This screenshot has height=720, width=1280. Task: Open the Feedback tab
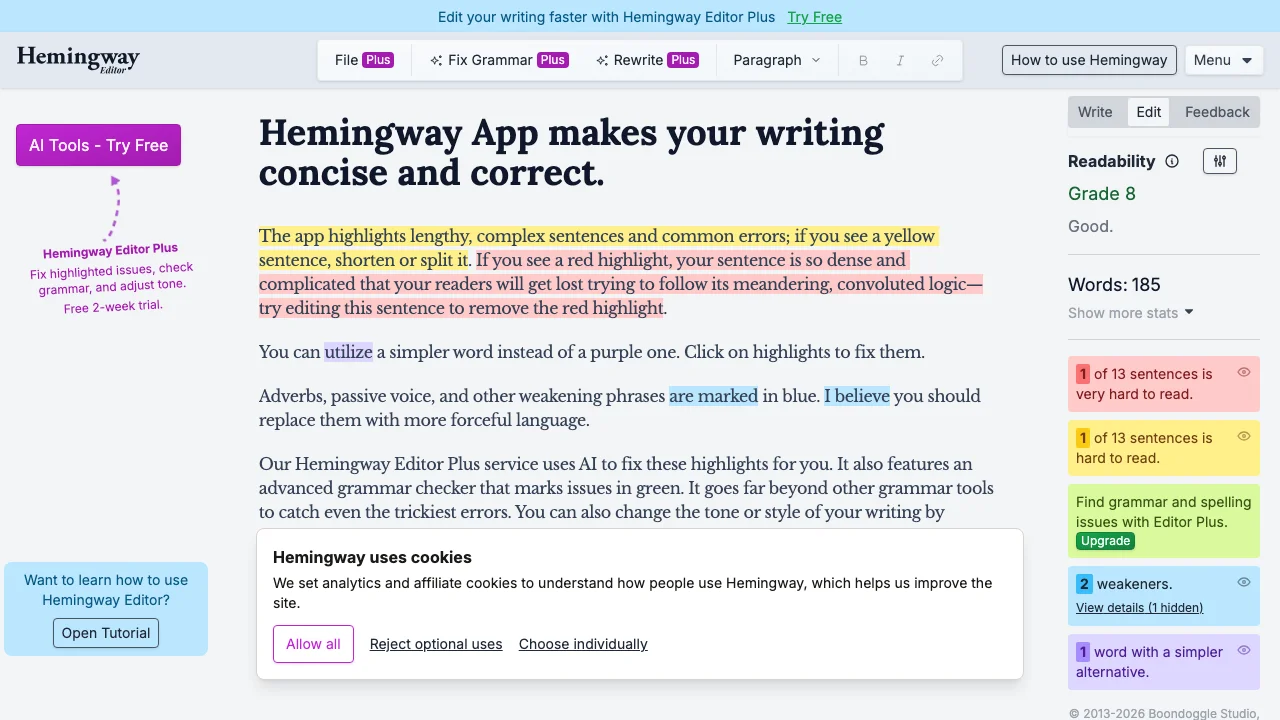point(1217,112)
